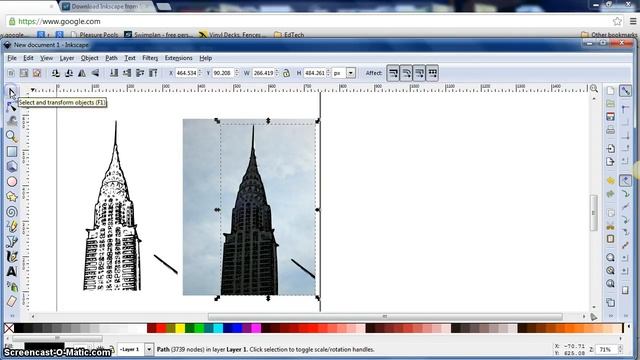Viewport: 640px width, 360px height.
Task: Open the Path menu
Action: tap(111, 58)
